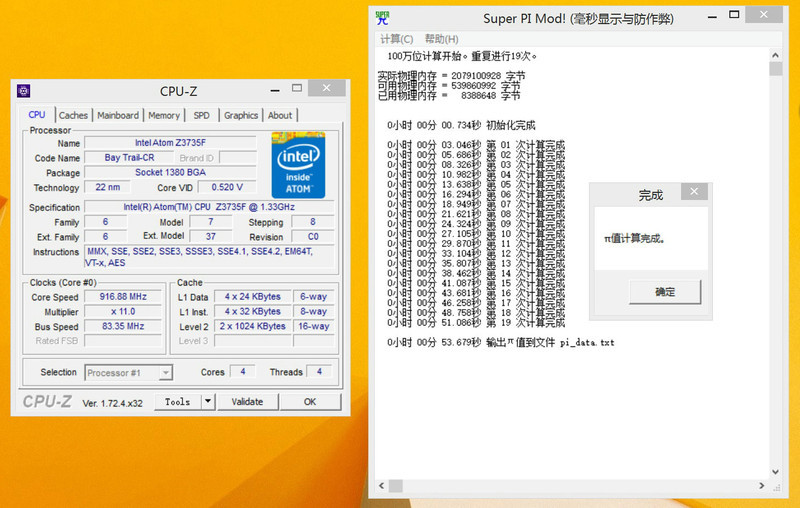
Task: Click the Bus Speed value 83.35 MHz
Action: [x=123, y=326]
